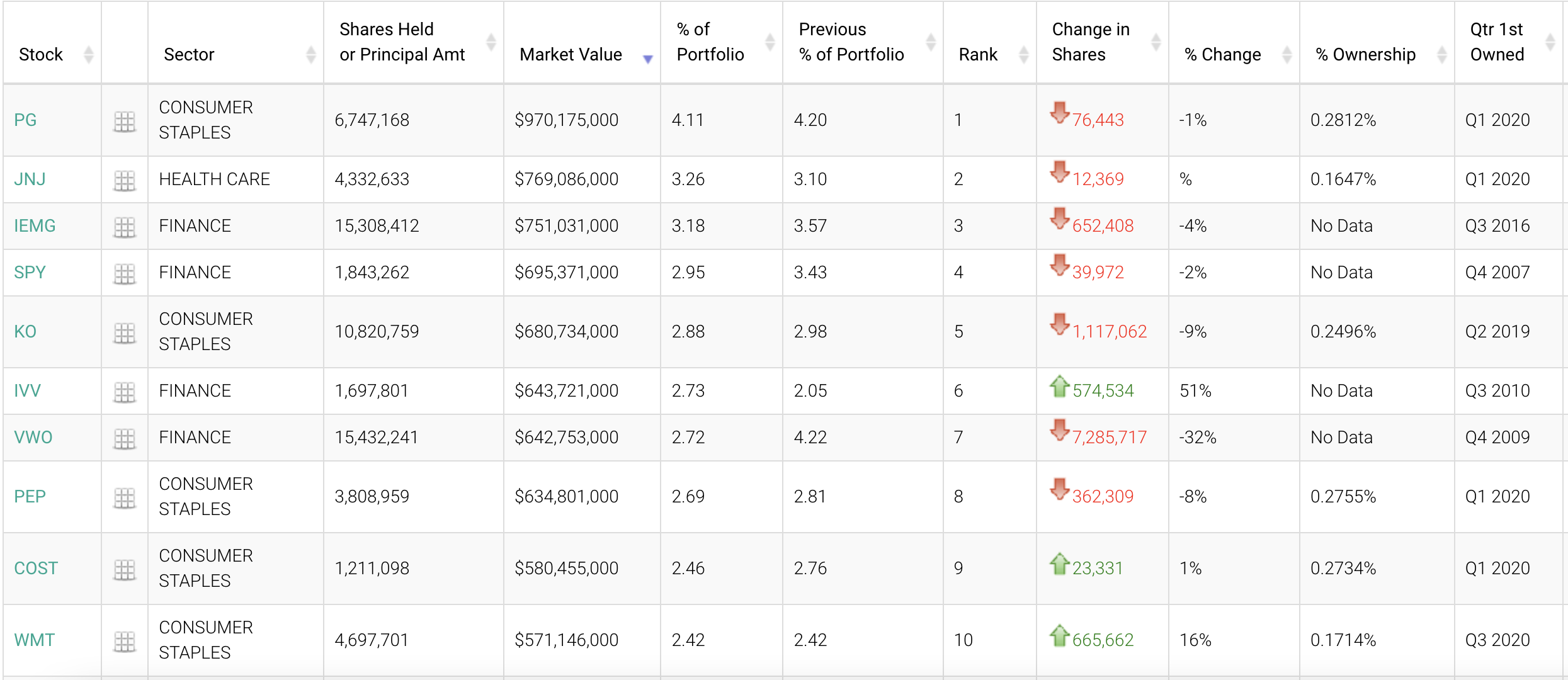Sort table by Stock column
Image resolution: width=1568 pixels, height=680 pixels.
(52, 42)
